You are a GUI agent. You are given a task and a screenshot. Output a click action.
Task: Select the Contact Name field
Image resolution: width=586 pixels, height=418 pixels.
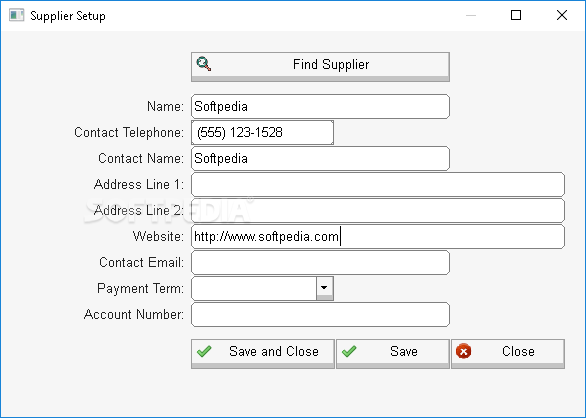point(320,159)
